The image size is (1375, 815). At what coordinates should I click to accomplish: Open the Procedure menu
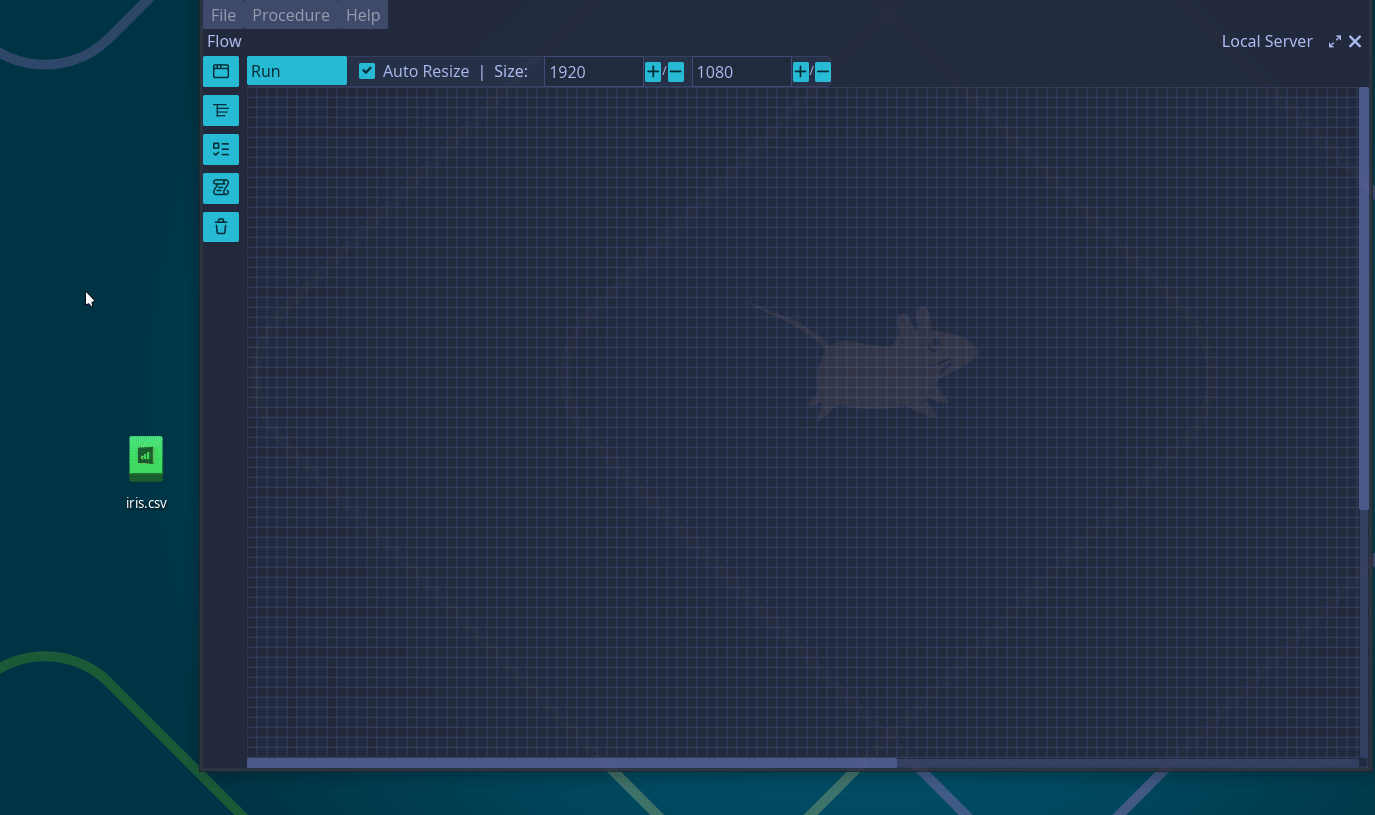(290, 15)
